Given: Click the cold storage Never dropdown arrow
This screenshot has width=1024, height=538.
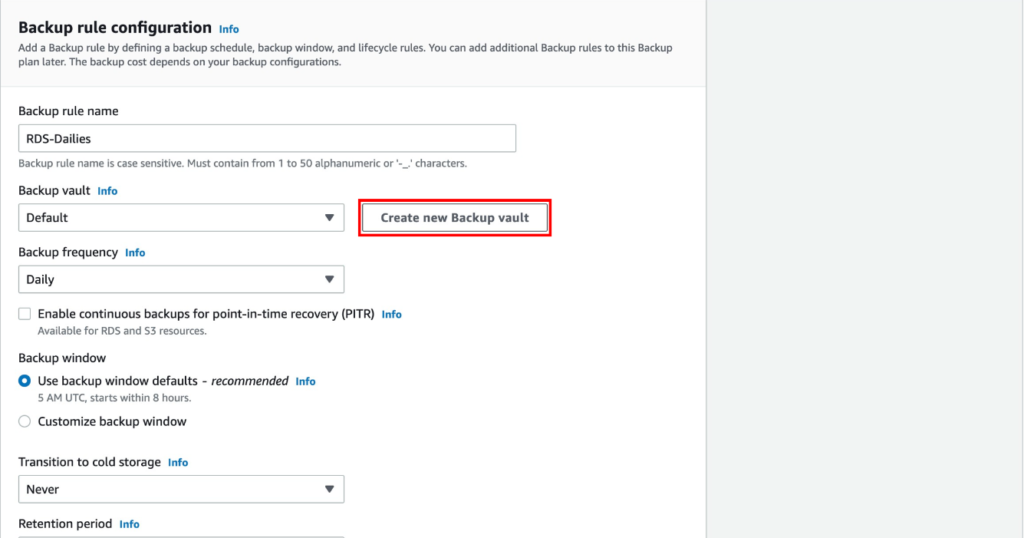Looking at the screenshot, I should (x=329, y=489).
